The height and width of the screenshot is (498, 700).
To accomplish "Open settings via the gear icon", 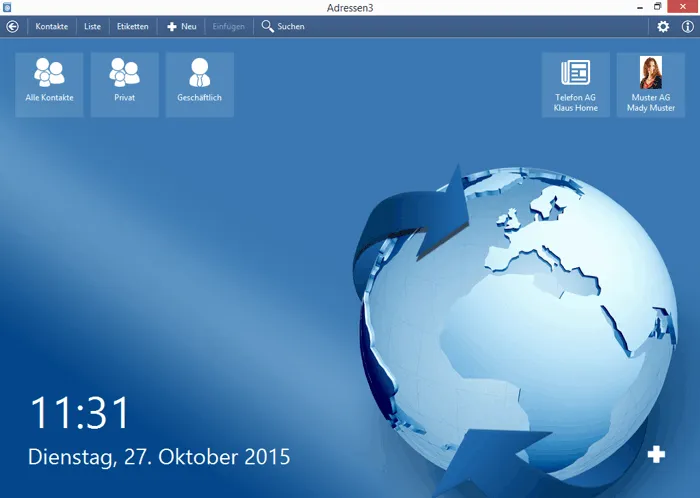I will click(663, 27).
